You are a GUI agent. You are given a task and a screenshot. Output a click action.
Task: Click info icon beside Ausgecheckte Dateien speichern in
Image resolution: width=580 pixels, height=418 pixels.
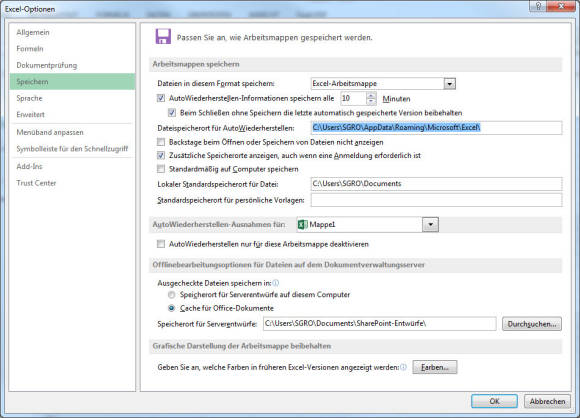[x=276, y=283]
